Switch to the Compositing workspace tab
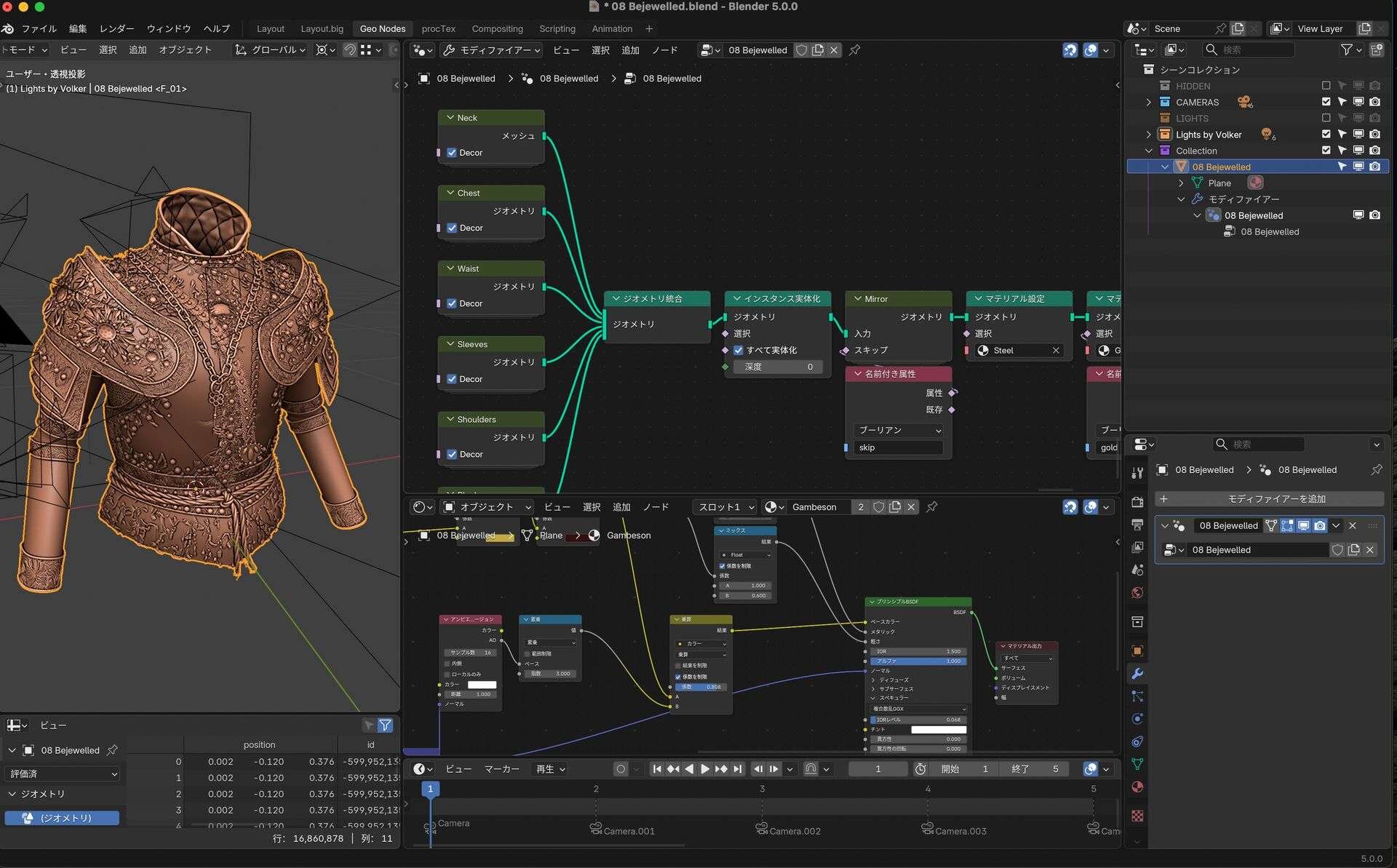The width and height of the screenshot is (1397, 868). tap(497, 29)
